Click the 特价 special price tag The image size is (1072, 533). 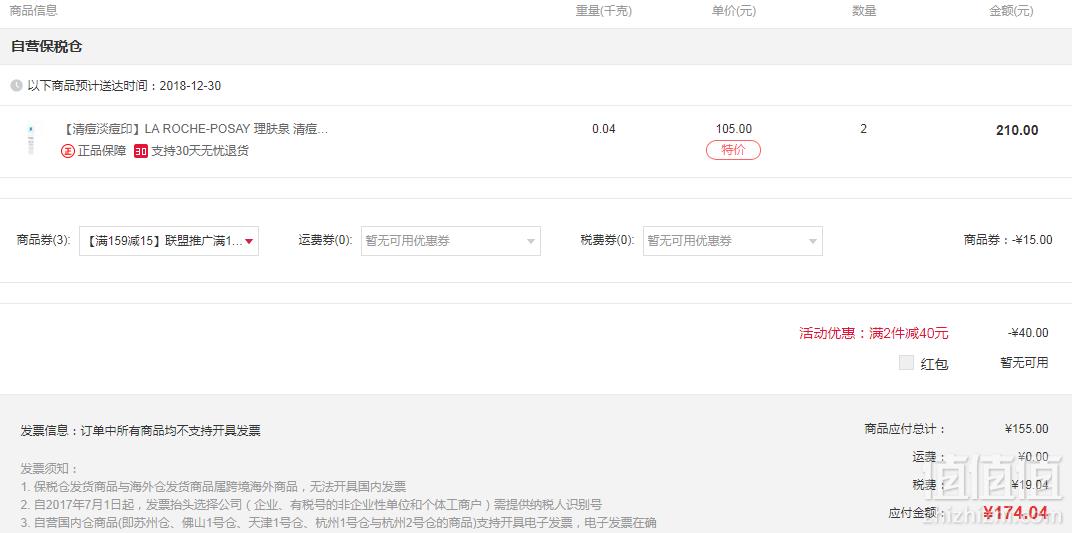[733, 150]
